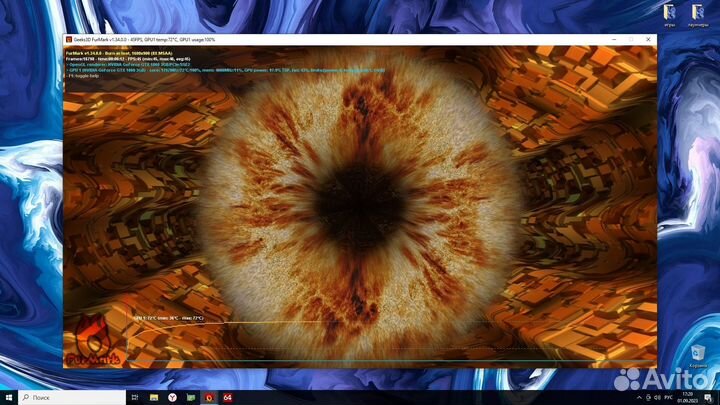Click the FurMark window title bar
This screenshot has width=720, height=405.
(x=350, y=39)
